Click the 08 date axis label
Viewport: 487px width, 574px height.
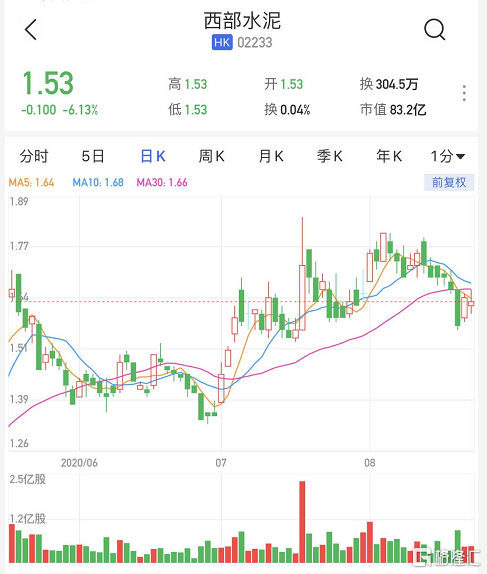[x=369, y=463]
